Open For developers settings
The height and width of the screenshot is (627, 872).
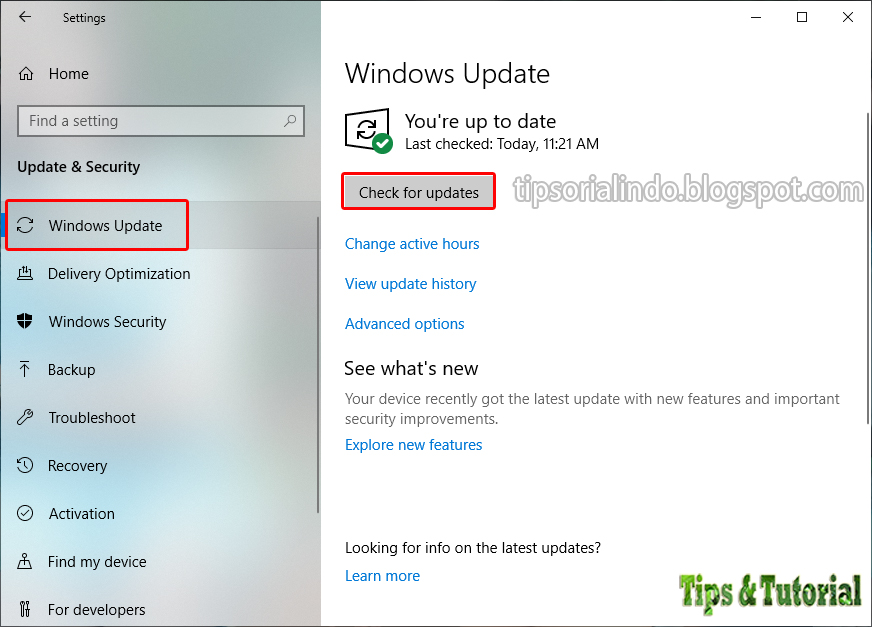click(x=96, y=609)
